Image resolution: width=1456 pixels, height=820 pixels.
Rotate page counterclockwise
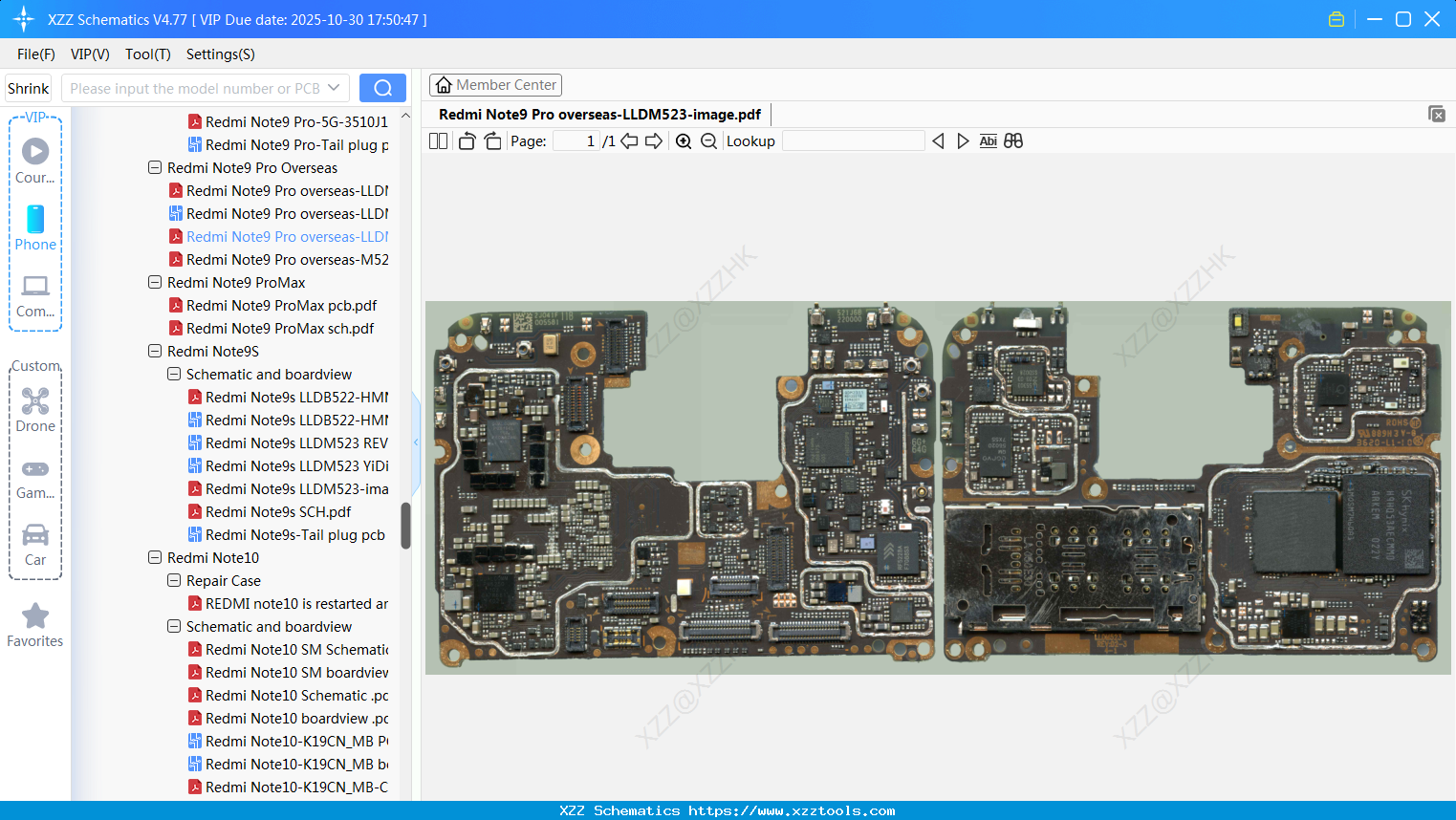pos(467,141)
